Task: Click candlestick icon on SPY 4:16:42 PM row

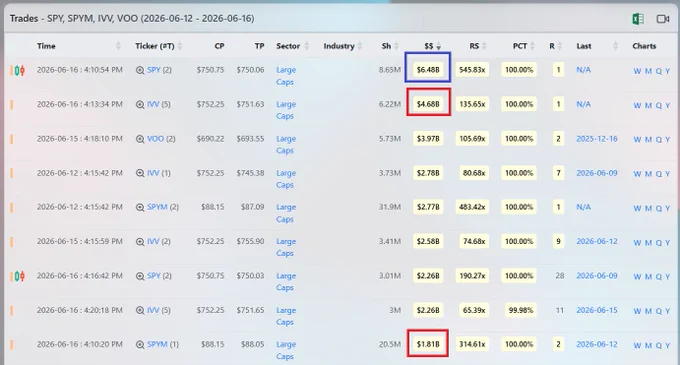Action: pos(20,276)
